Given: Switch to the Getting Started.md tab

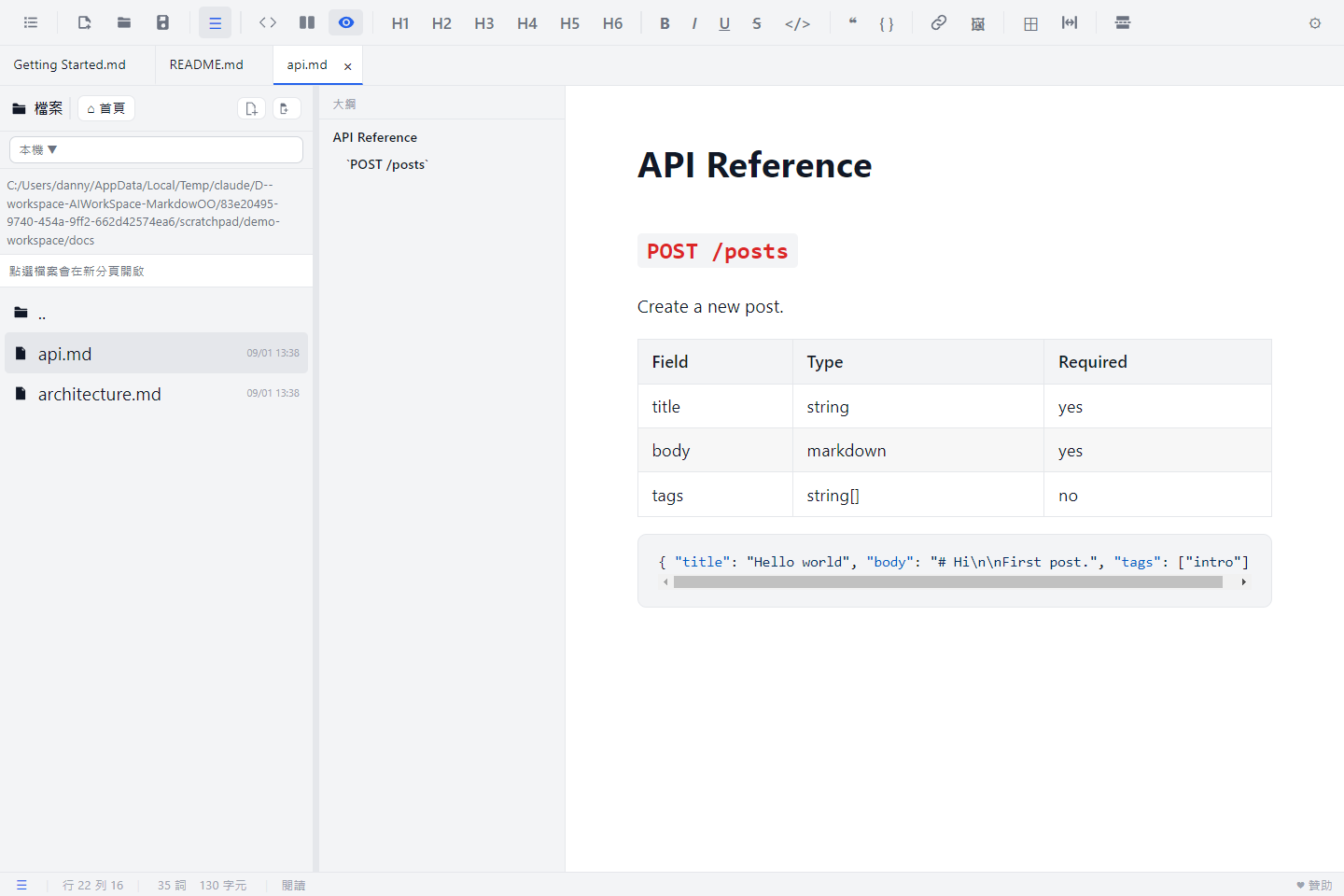Looking at the screenshot, I should pyautogui.click(x=70, y=65).
